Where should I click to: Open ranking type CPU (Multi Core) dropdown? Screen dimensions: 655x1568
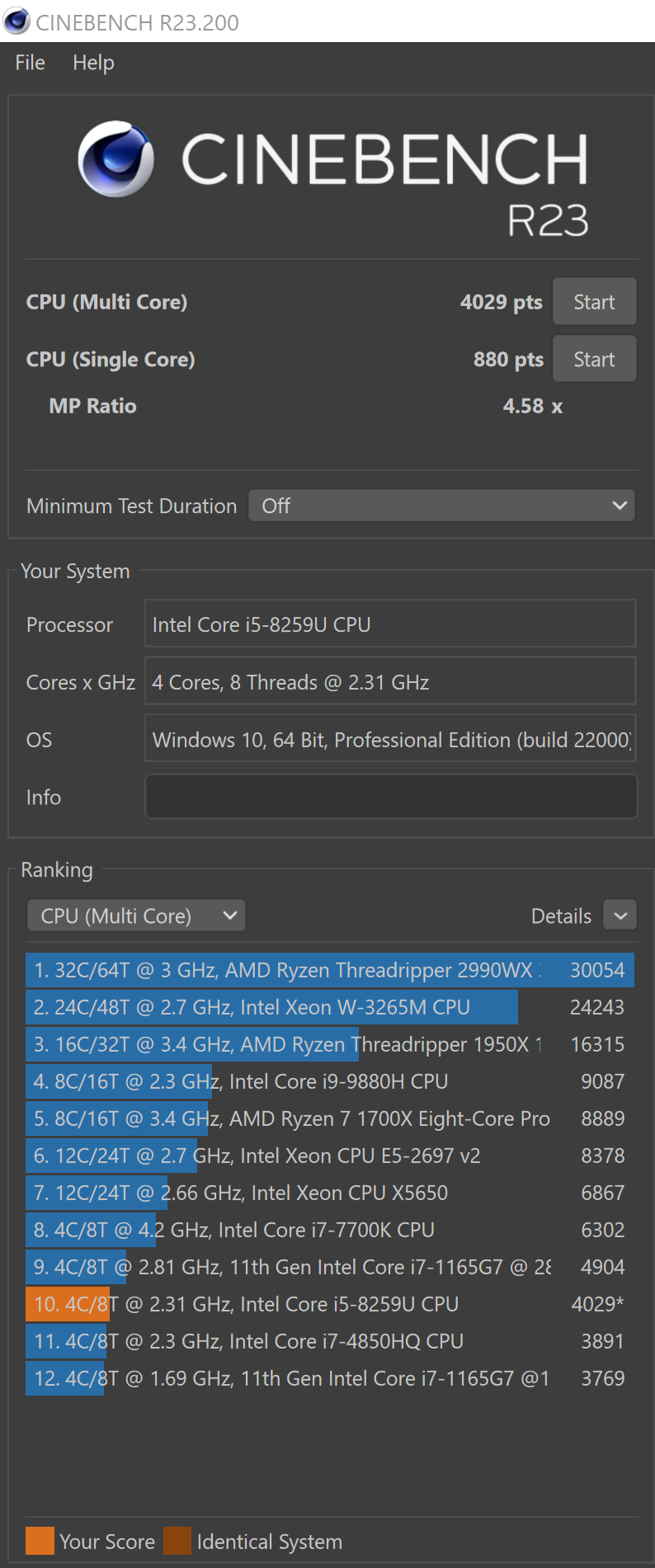pos(136,916)
